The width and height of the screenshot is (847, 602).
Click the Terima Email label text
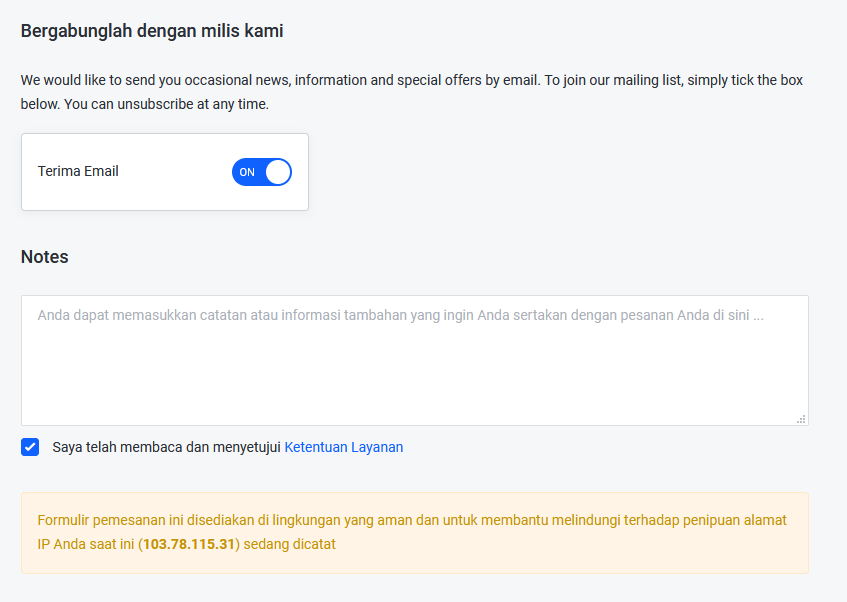[78, 171]
